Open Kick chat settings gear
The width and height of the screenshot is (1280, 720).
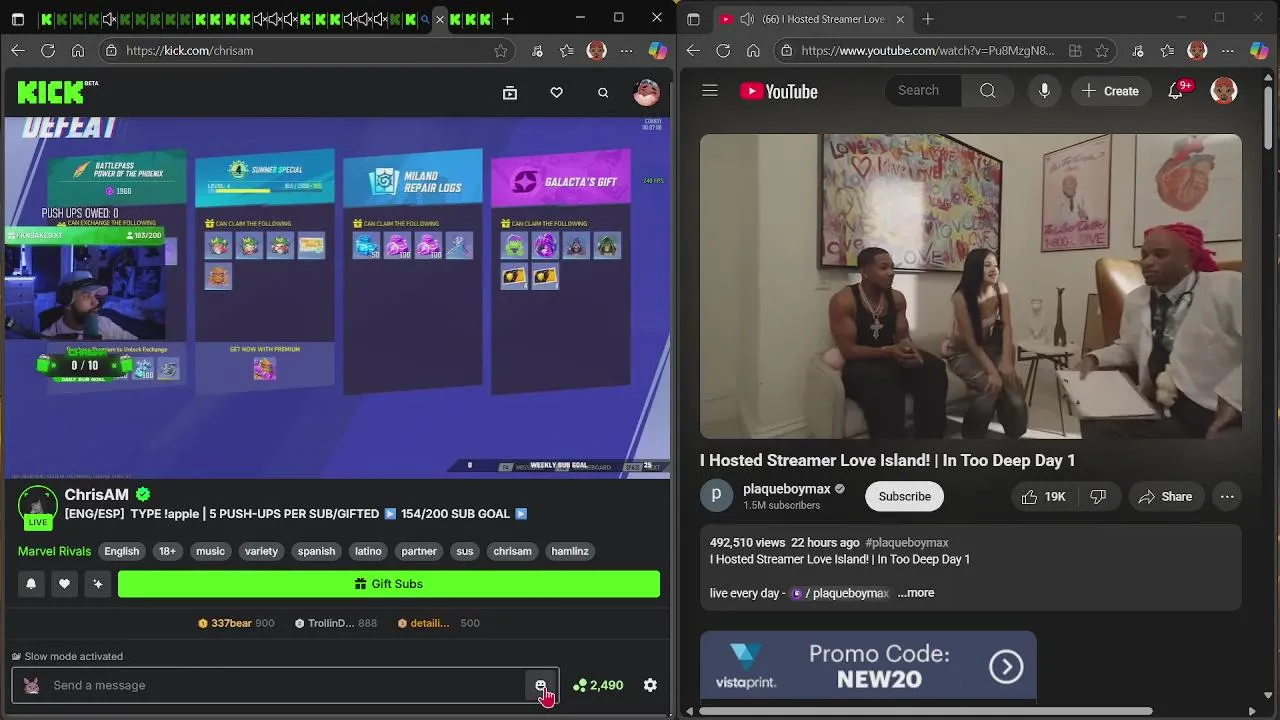[650, 685]
